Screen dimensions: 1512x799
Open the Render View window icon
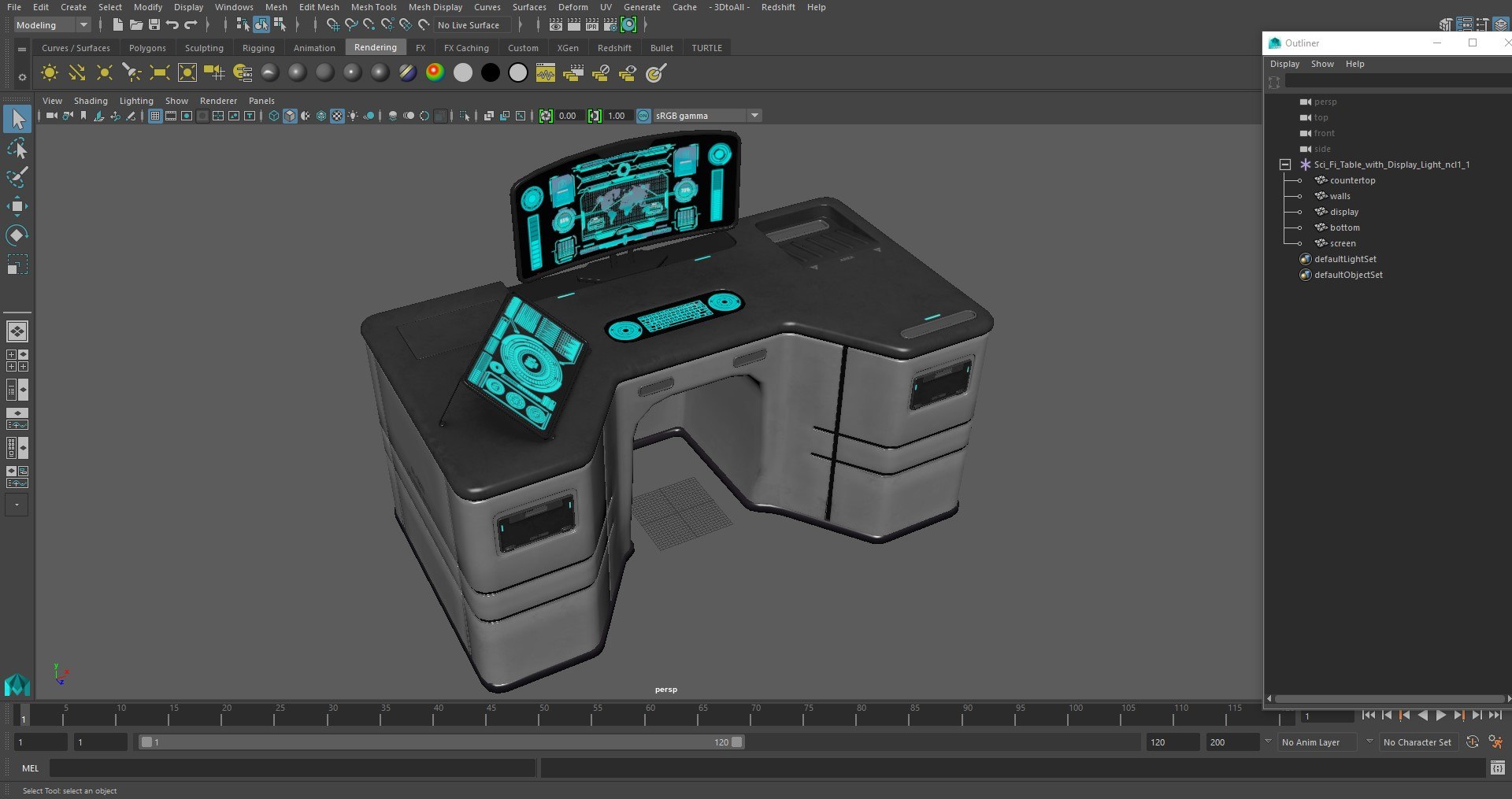click(x=556, y=25)
